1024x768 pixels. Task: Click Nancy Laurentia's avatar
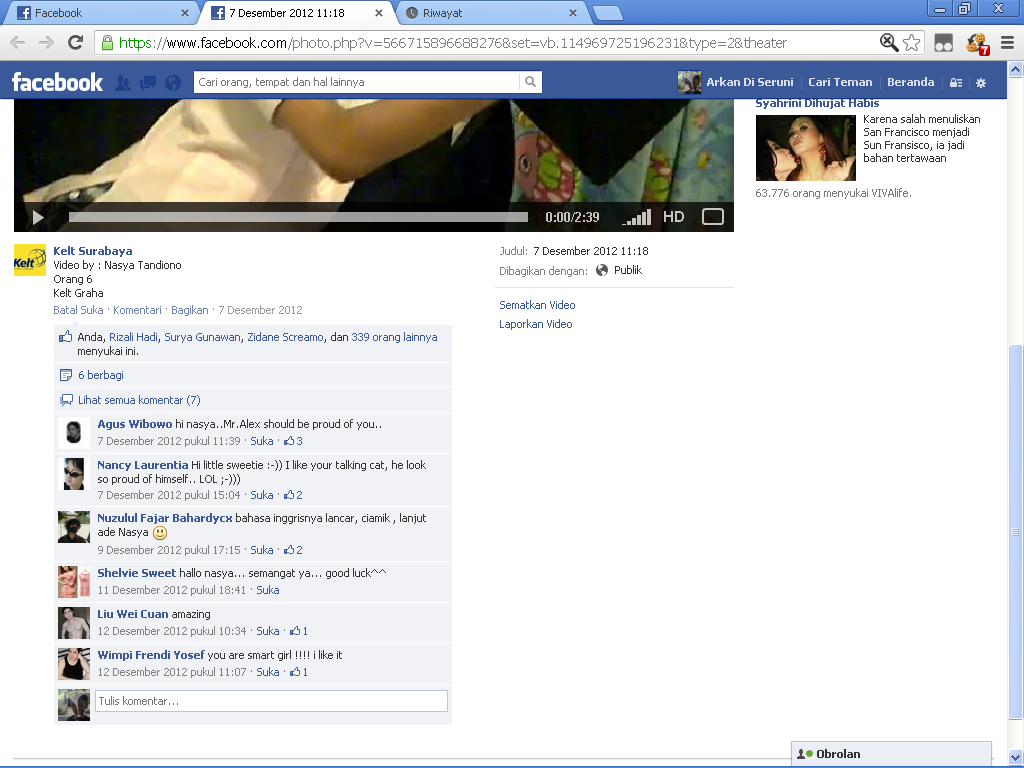pos(74,473)
